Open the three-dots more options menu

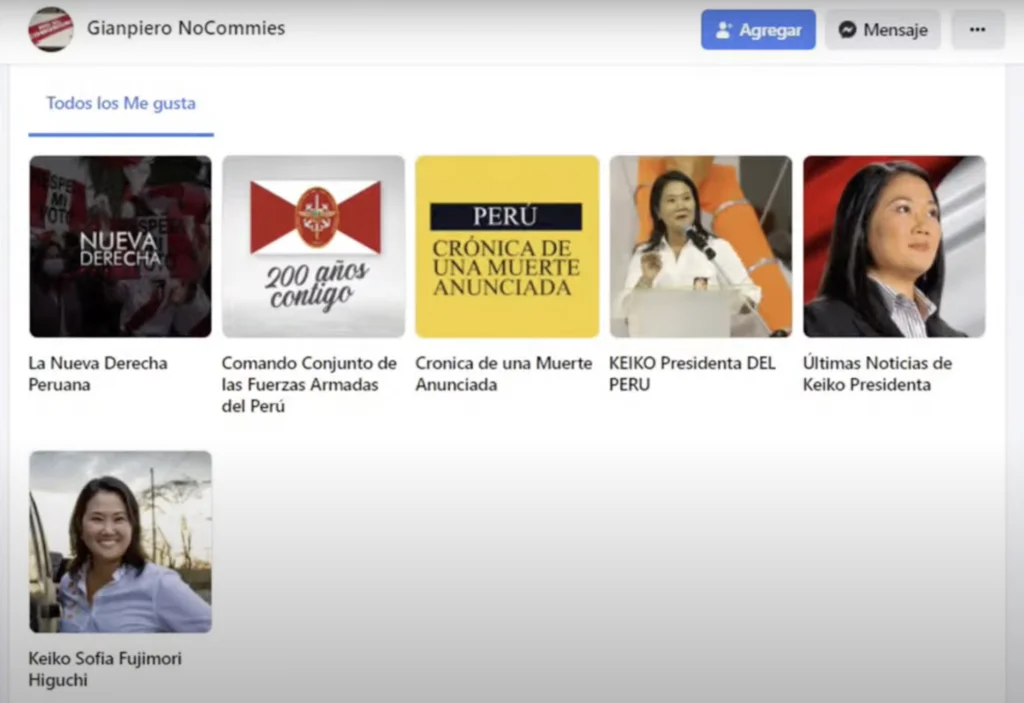point(978,29)
